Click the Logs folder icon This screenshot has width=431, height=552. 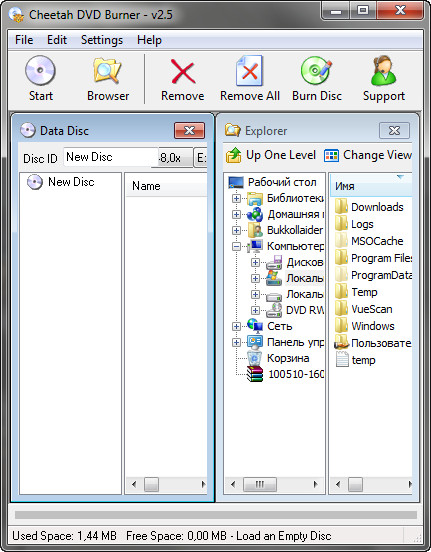point(341,224)
